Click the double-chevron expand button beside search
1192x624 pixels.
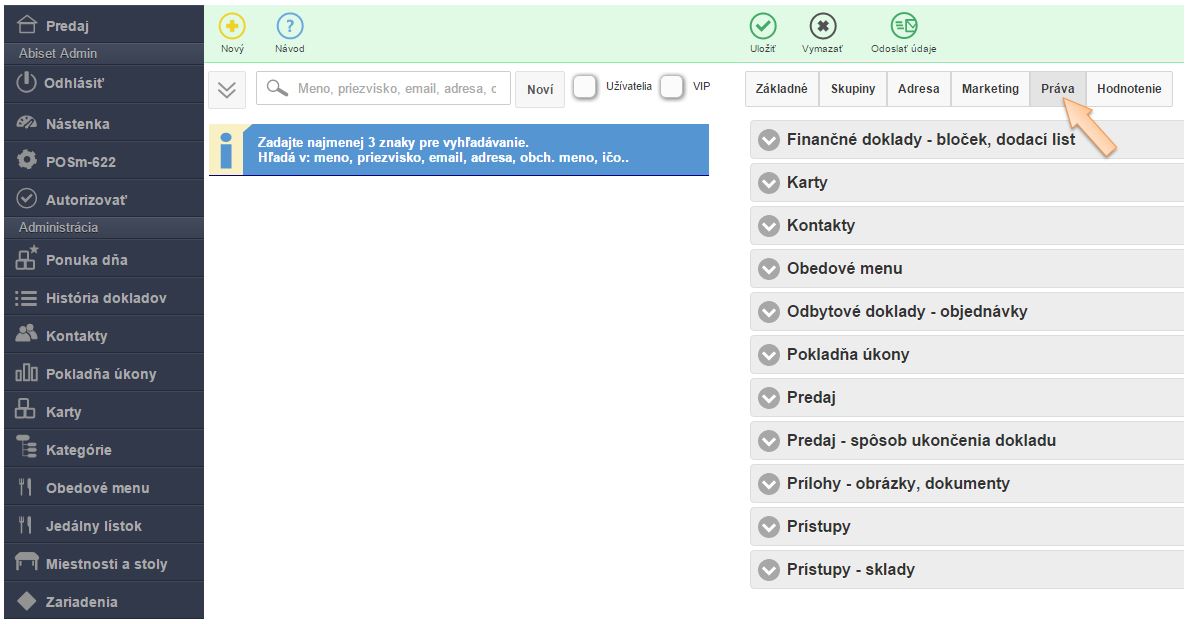(x=227, y=89)
